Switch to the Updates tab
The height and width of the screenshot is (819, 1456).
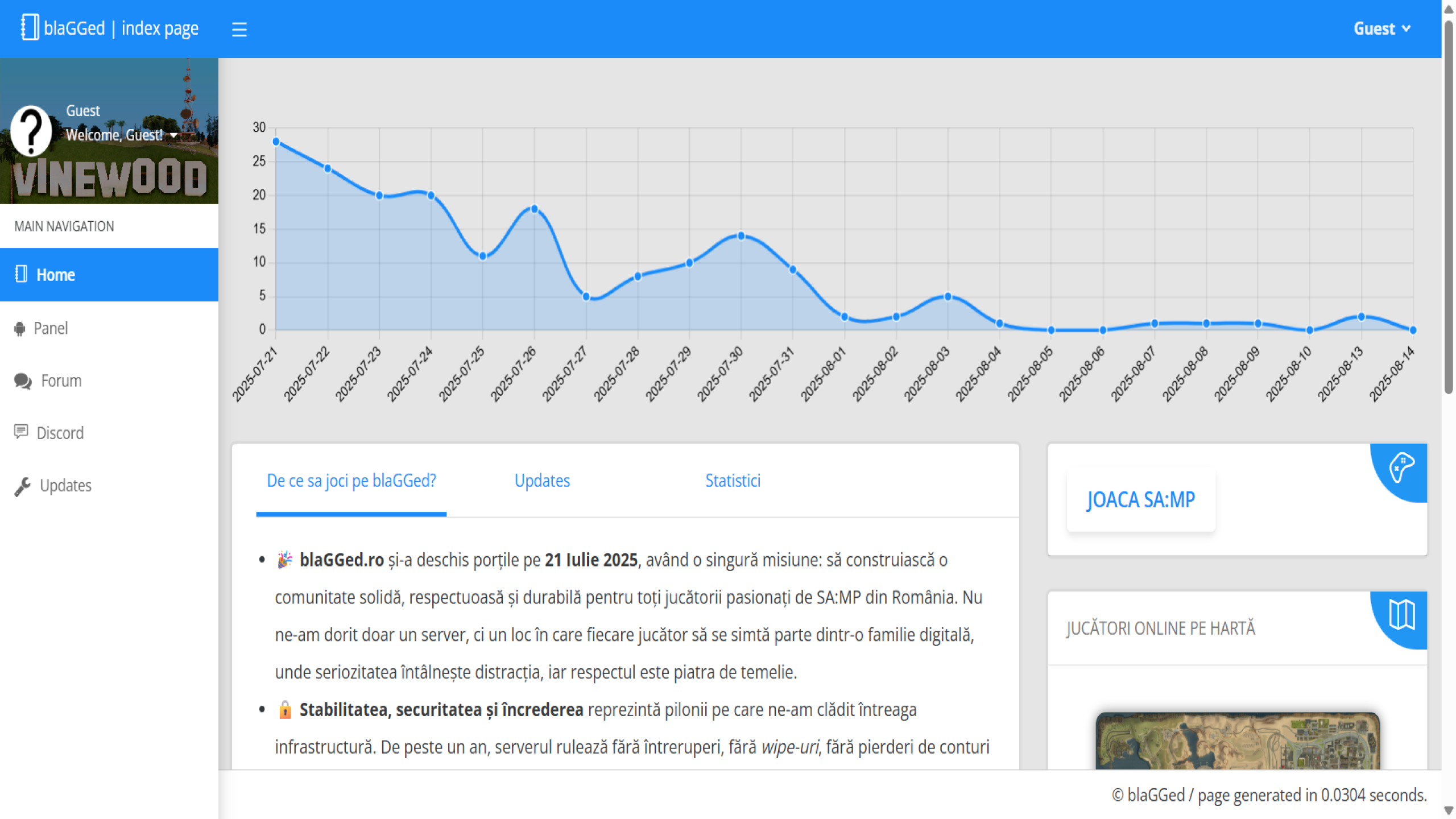542,481
